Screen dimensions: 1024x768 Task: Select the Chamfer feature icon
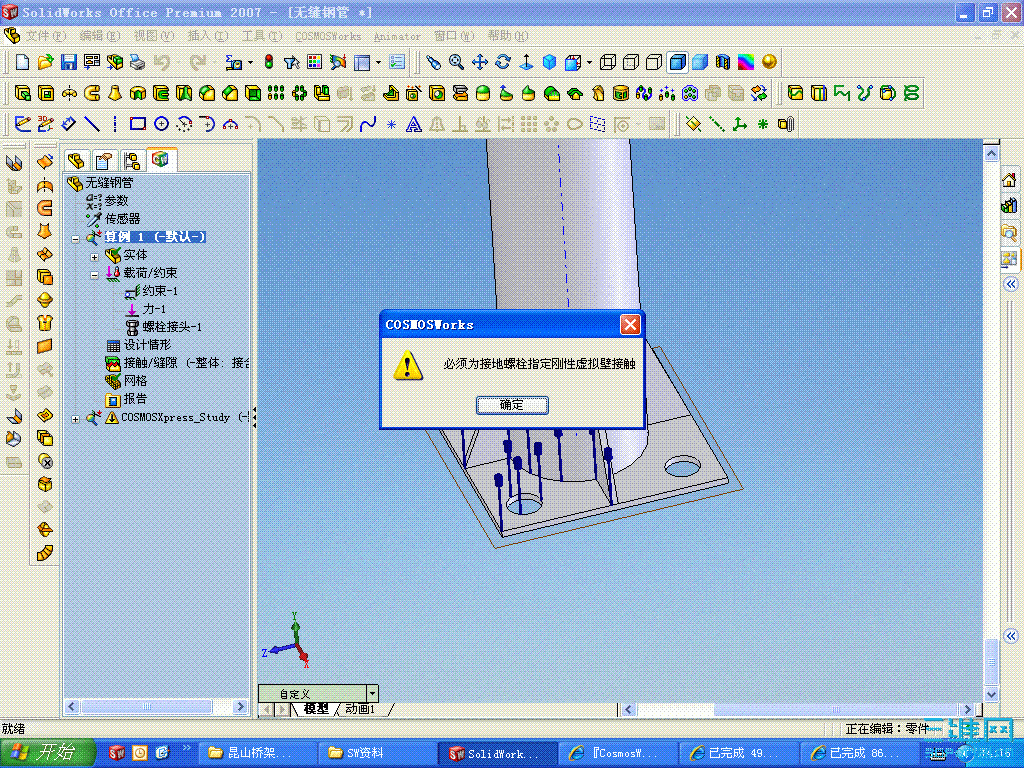[x=230, y=93]
